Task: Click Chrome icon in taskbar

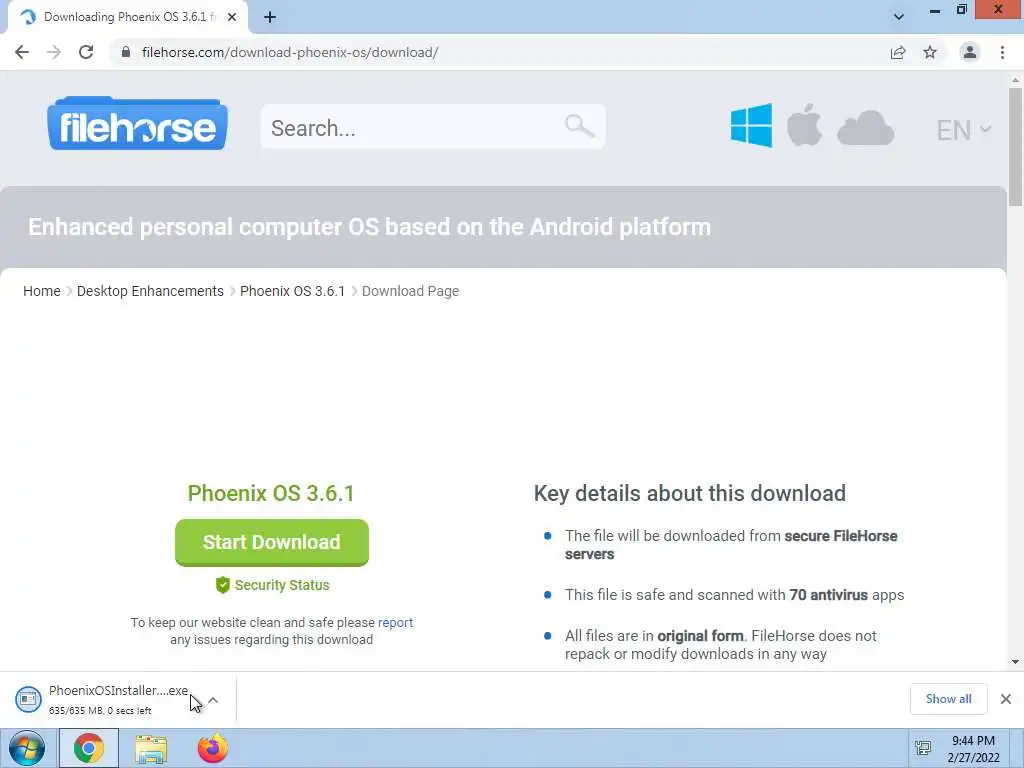Action: [89, 748]
